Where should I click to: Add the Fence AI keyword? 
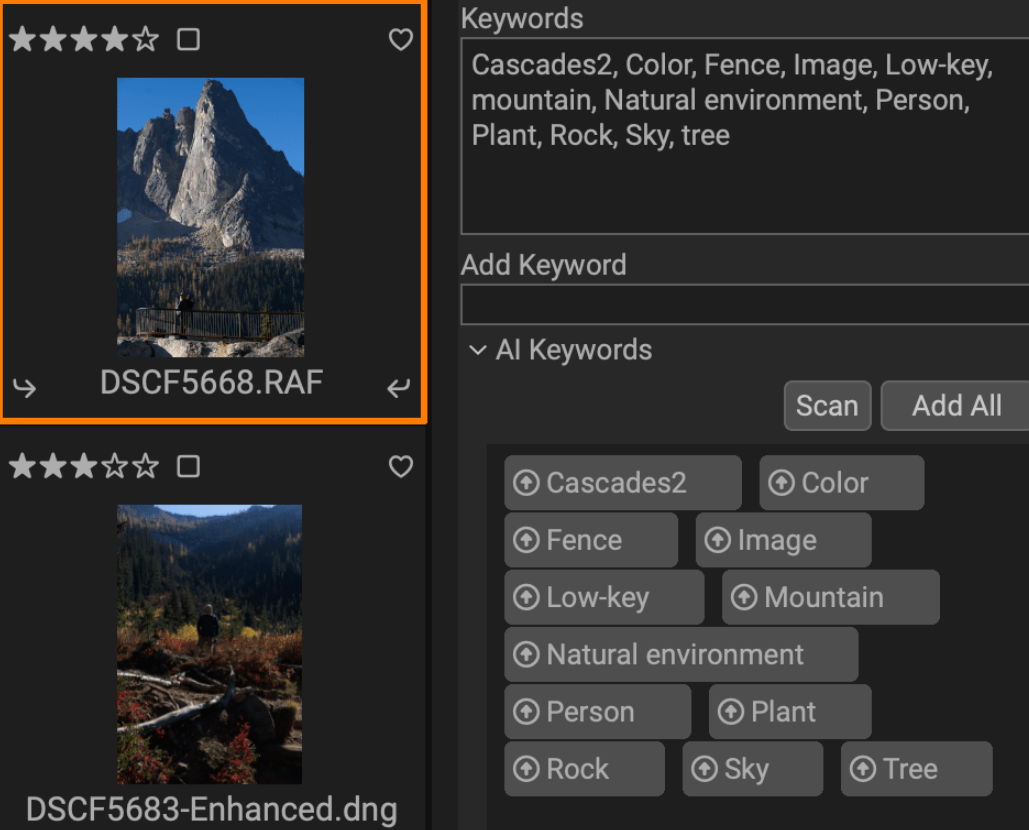(591, 540)
